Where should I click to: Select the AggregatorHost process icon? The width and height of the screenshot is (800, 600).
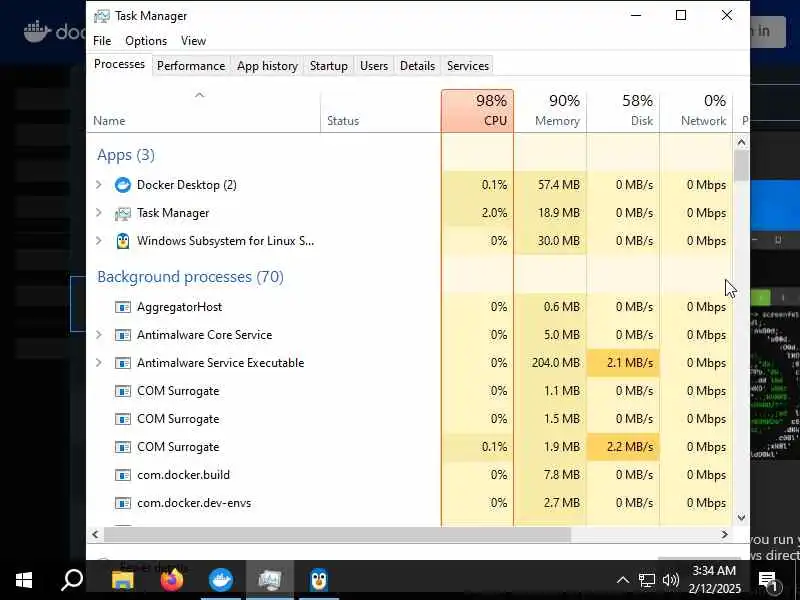tap(122, 307)
